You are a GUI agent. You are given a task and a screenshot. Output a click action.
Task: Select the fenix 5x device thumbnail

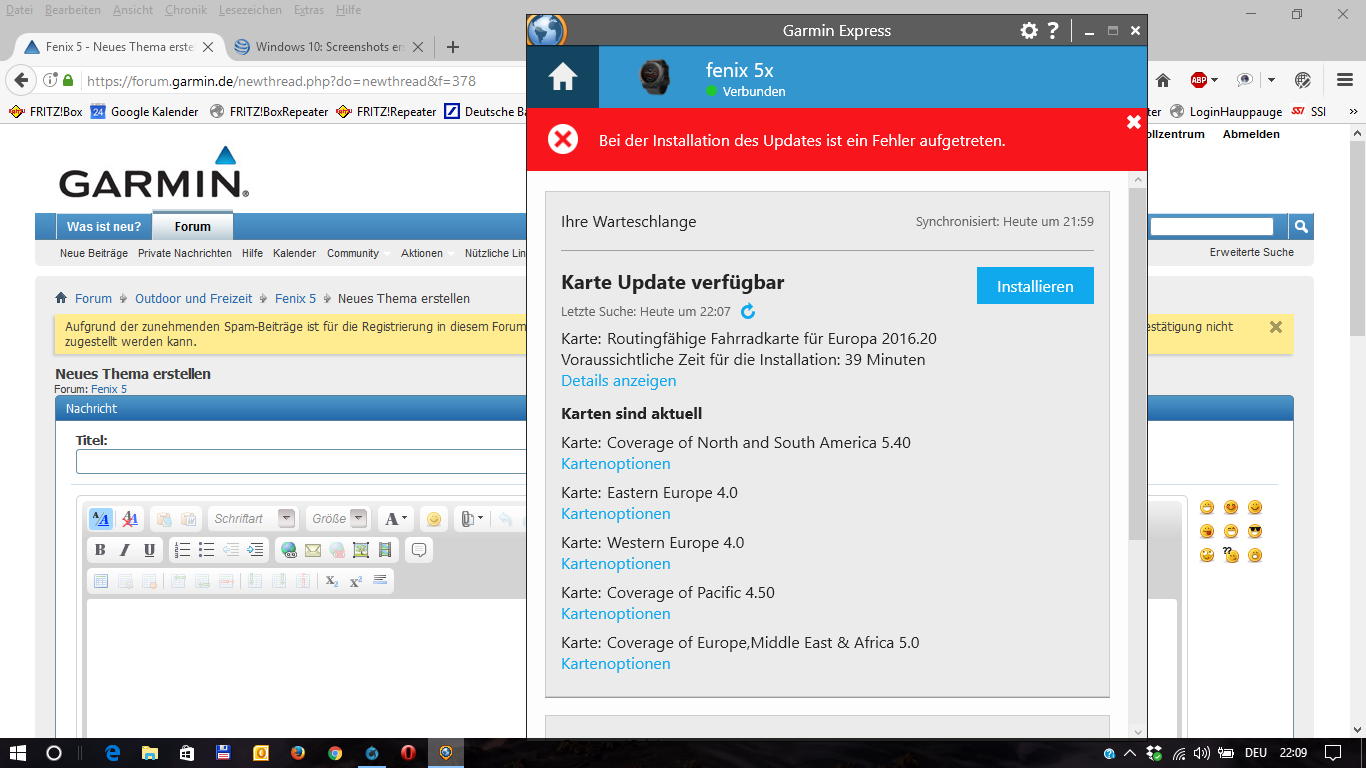(x=656, y=77)
